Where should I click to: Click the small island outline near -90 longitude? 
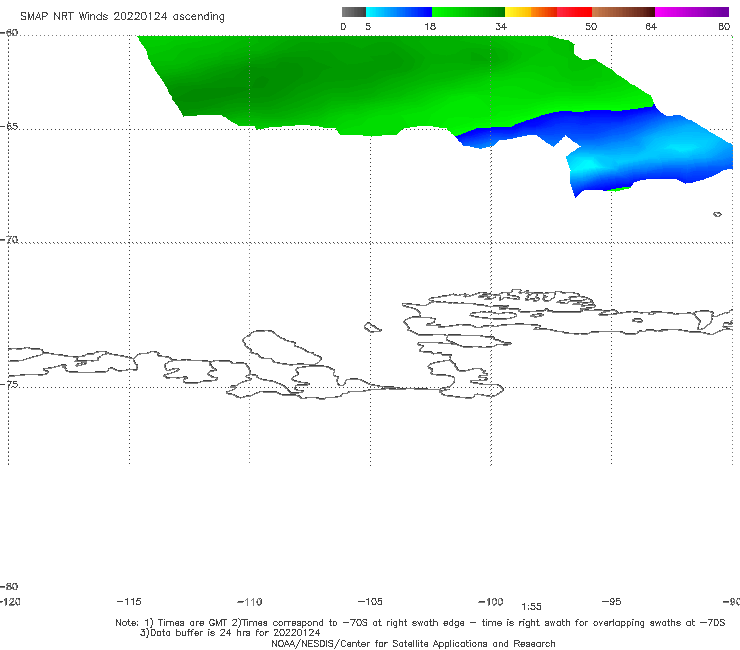pyautogui.click(x=717, y=214)
